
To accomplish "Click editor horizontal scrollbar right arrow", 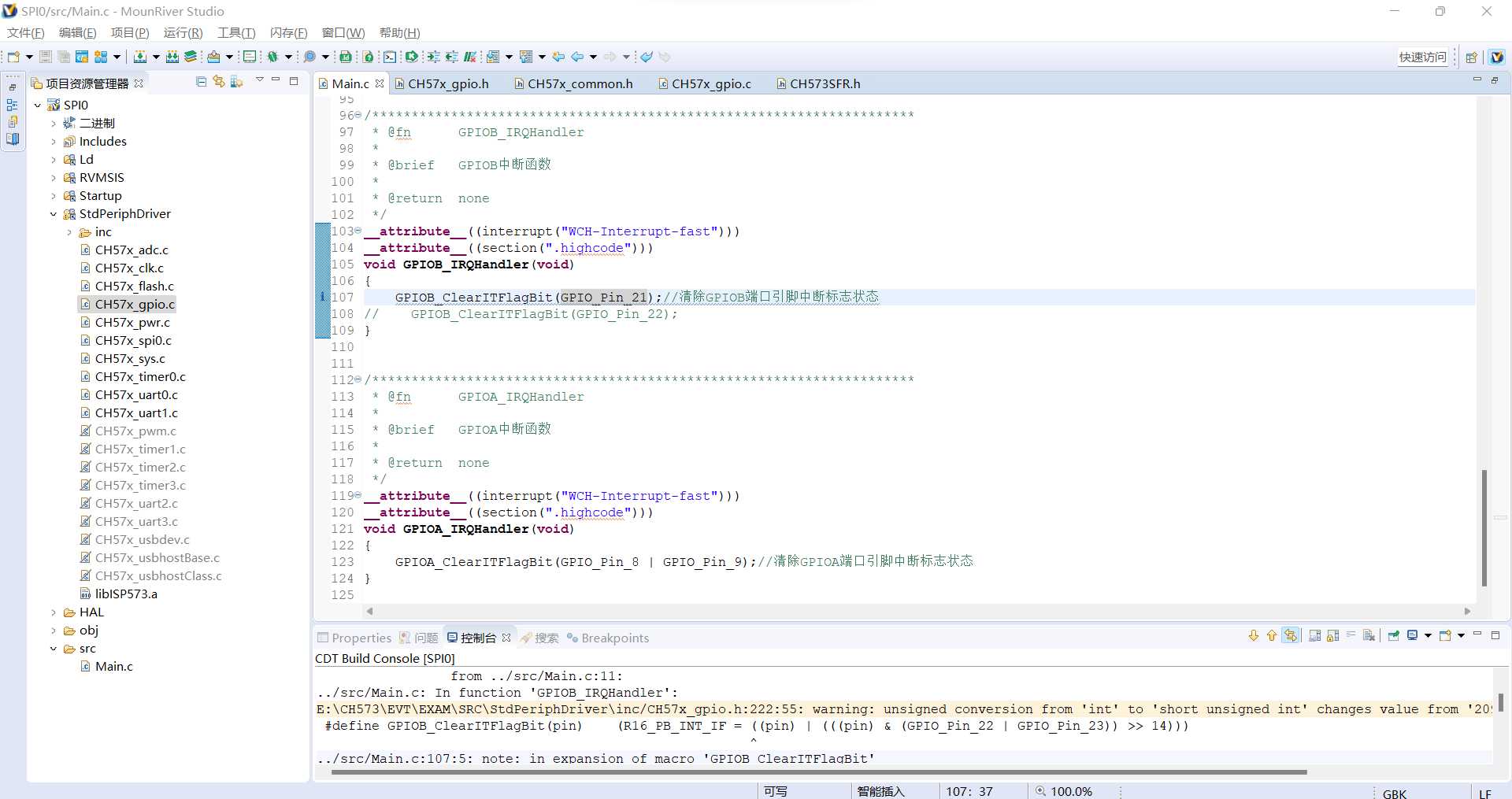I will 1467,611.
